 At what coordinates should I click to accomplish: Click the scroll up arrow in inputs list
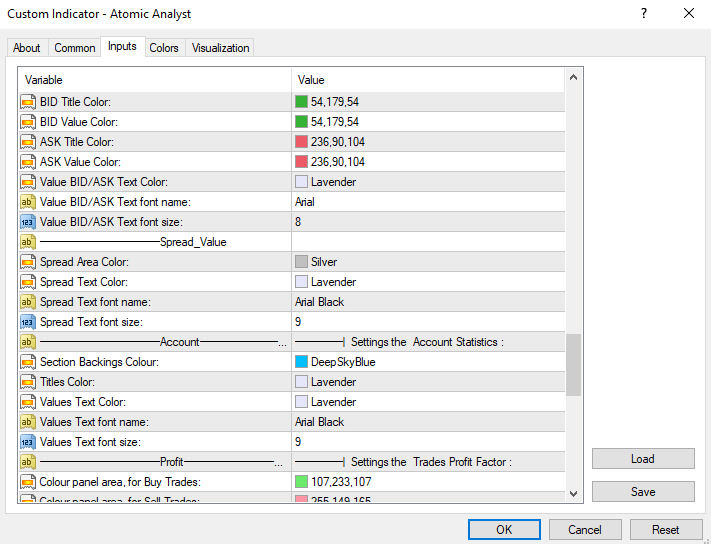click(x=573, y=78)
